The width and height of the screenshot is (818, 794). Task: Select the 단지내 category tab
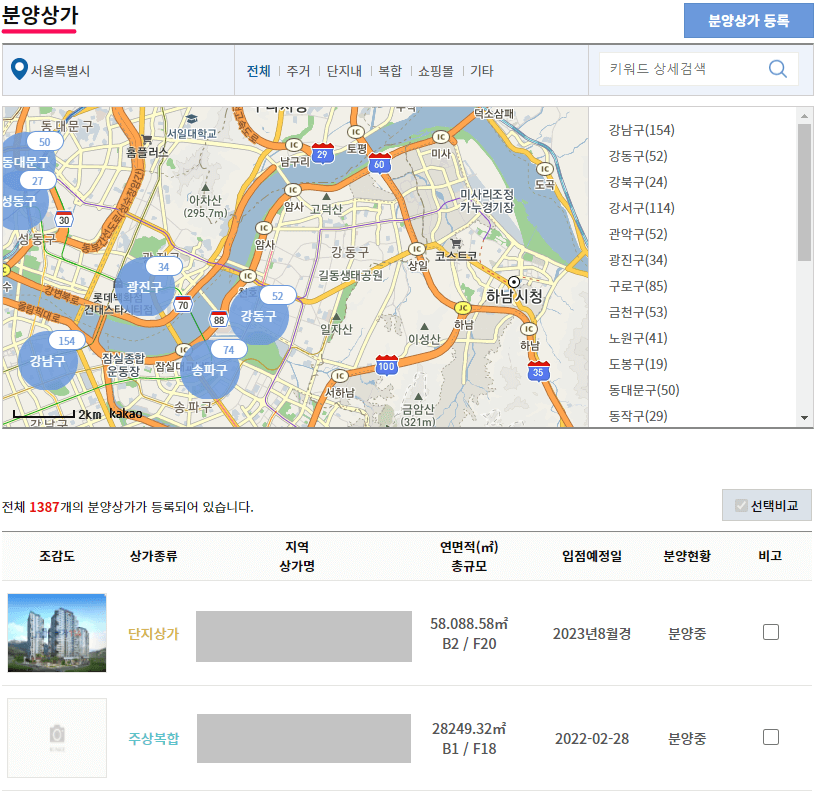point(344,70)
